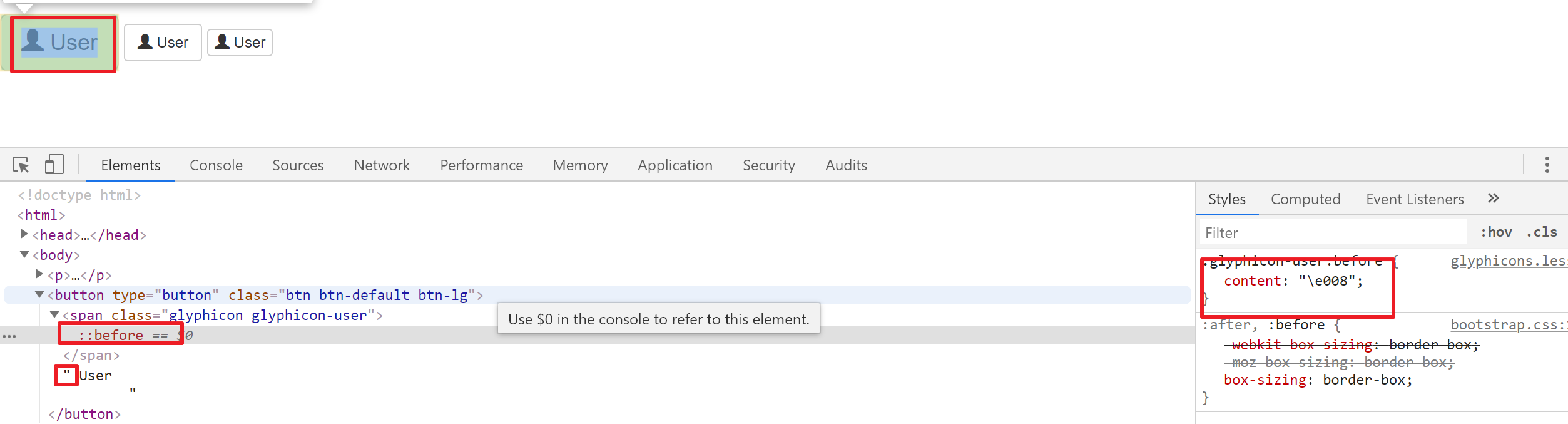Viewport: 1568px width, 424px height.
Task: Toggle the :hov element state panel
Action: 1495,232
